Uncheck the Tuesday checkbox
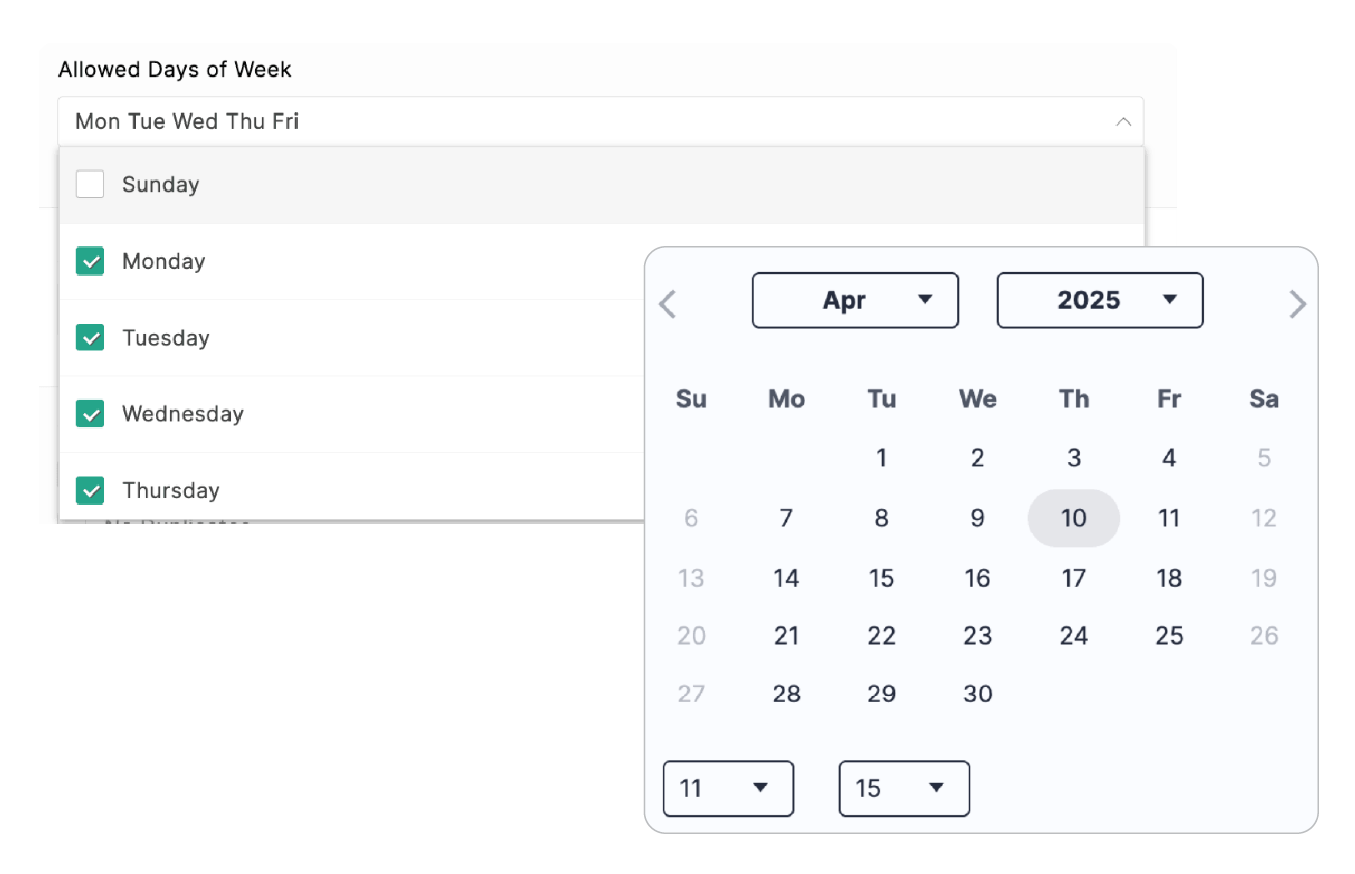This screenshot has height=874, width=1355. (x=90, y=338)
